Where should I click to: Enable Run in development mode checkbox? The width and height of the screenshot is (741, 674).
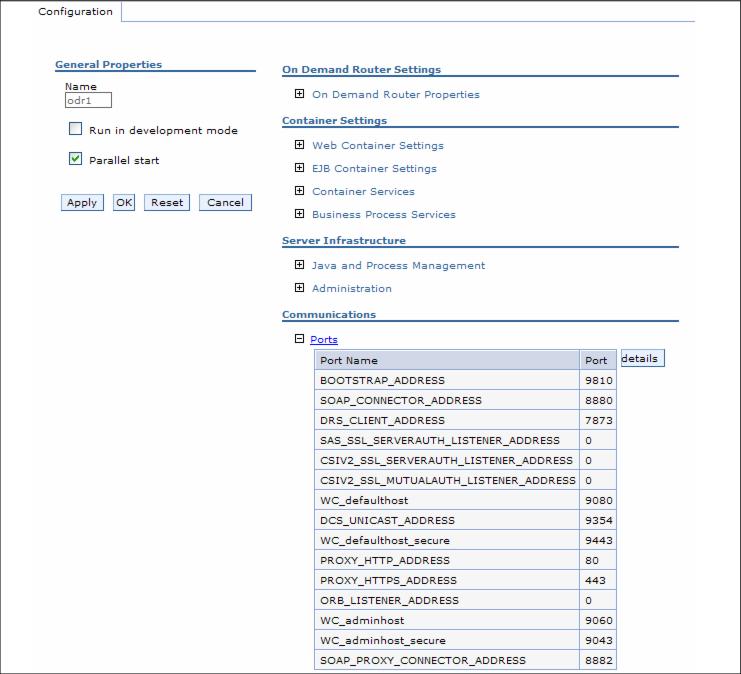click(76, 129)
